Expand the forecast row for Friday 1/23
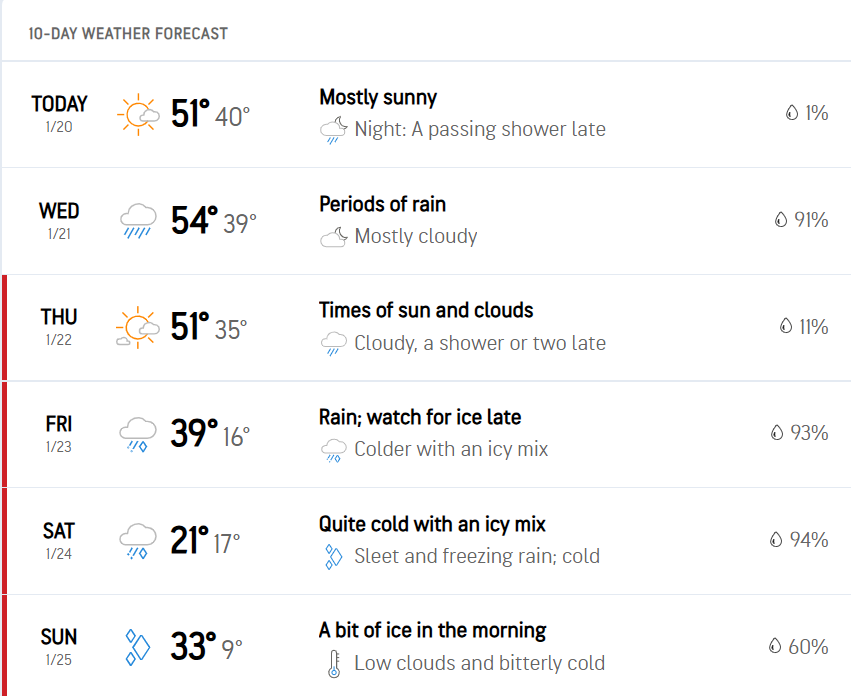Screen dimensions: 851x696 click(x=425, y=434)
